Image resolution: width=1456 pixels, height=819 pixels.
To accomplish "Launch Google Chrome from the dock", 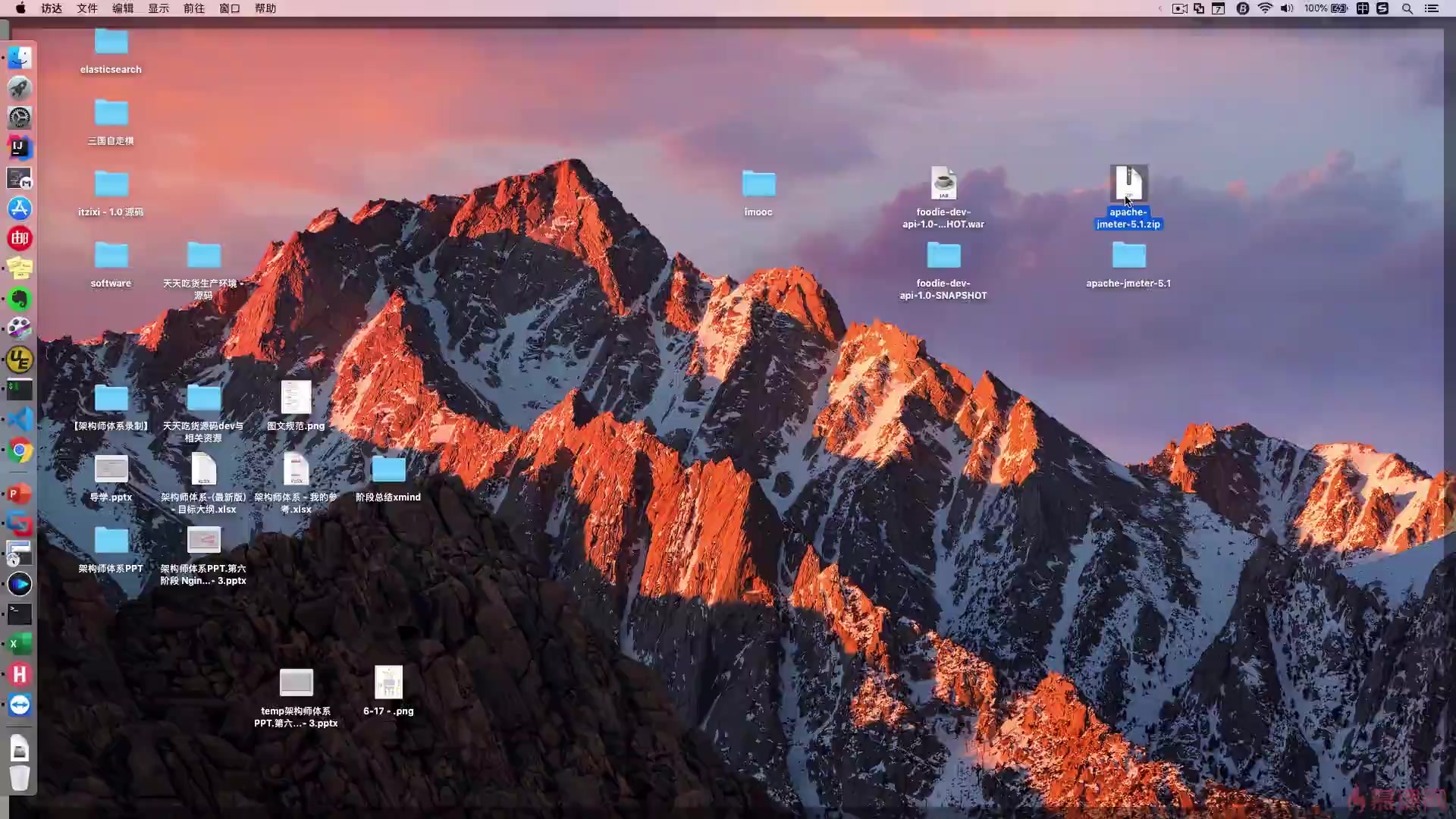I will click(x=20, y=450).
